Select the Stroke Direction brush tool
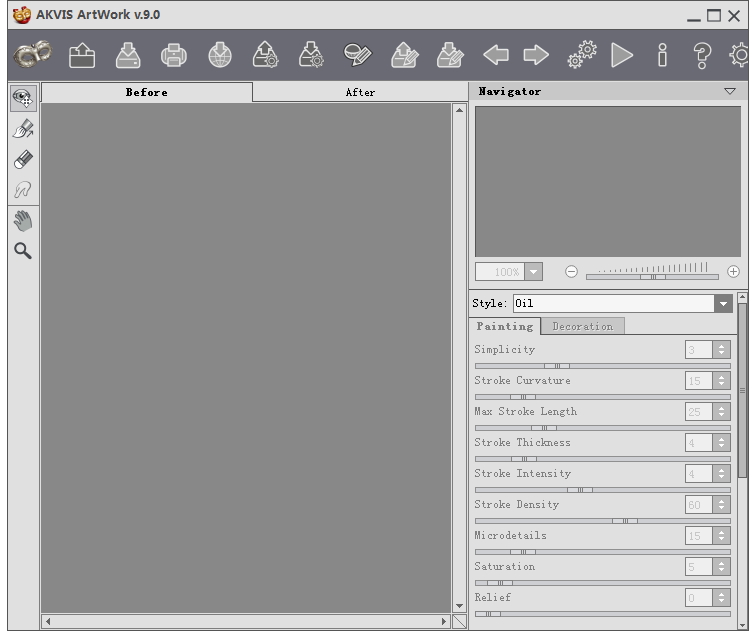This screenshot has width=756, height=638. coord(23,129)
